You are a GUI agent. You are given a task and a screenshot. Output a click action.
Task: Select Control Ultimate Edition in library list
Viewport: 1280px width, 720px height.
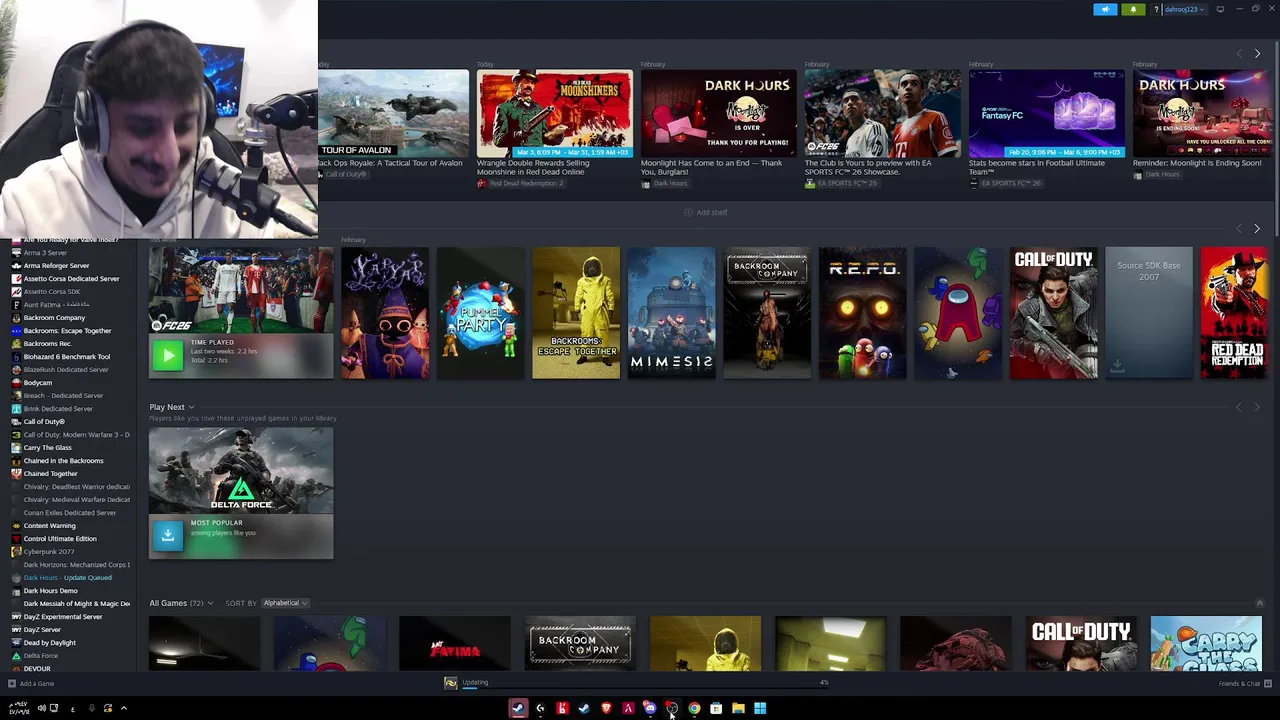pyautogui.click(x=60, y=539)
